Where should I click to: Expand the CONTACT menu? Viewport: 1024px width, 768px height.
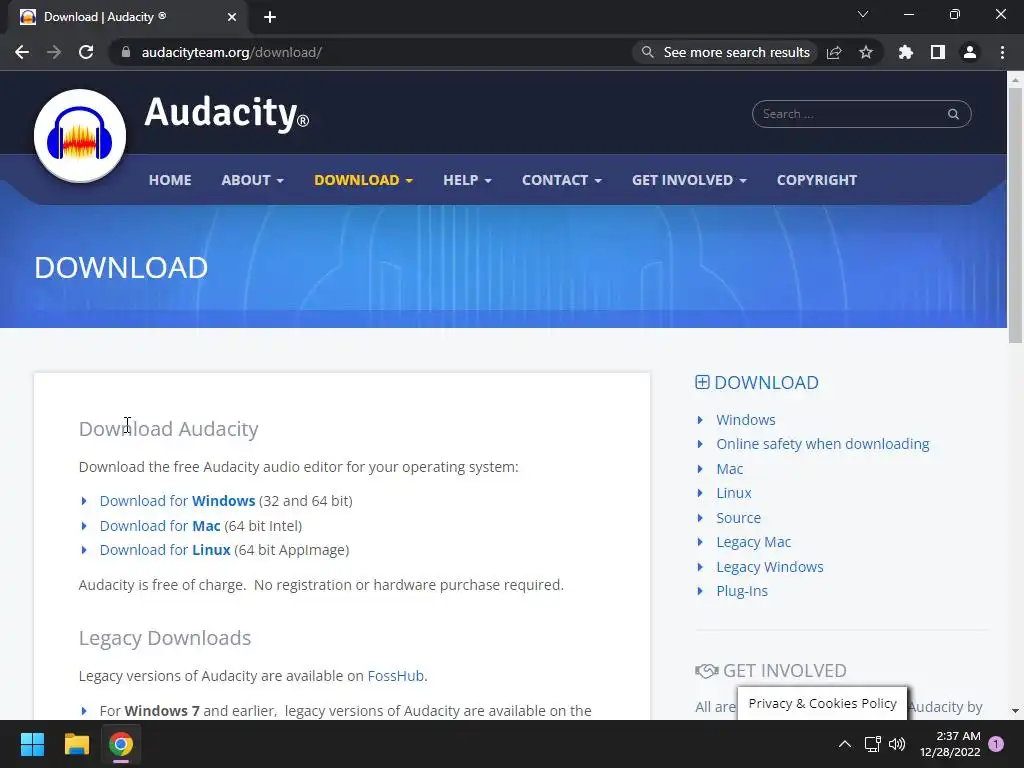tap(562, 180)
